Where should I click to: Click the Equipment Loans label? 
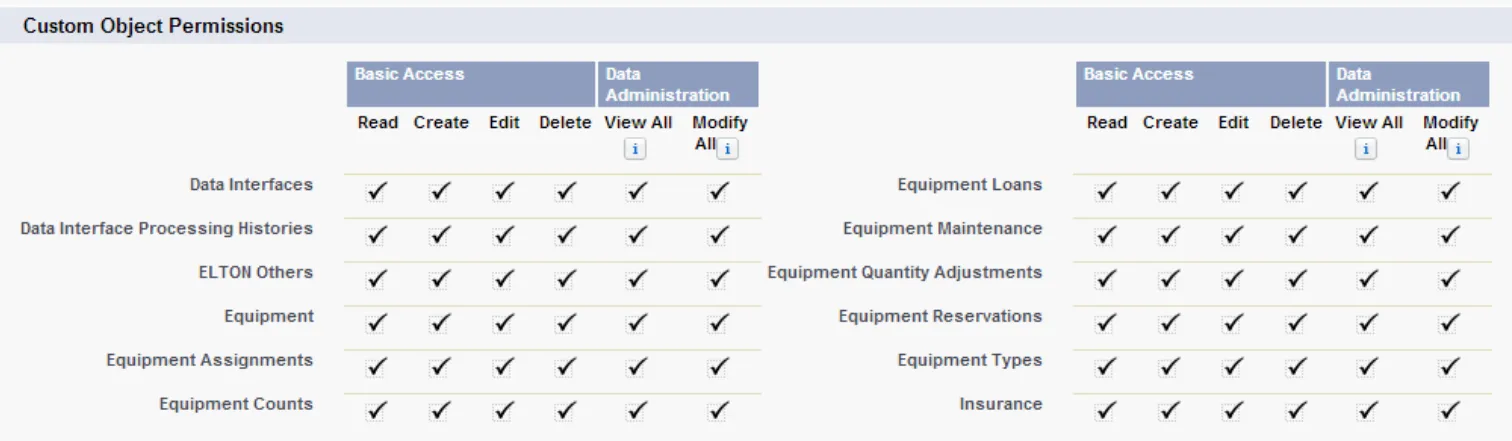coord(970,185)
